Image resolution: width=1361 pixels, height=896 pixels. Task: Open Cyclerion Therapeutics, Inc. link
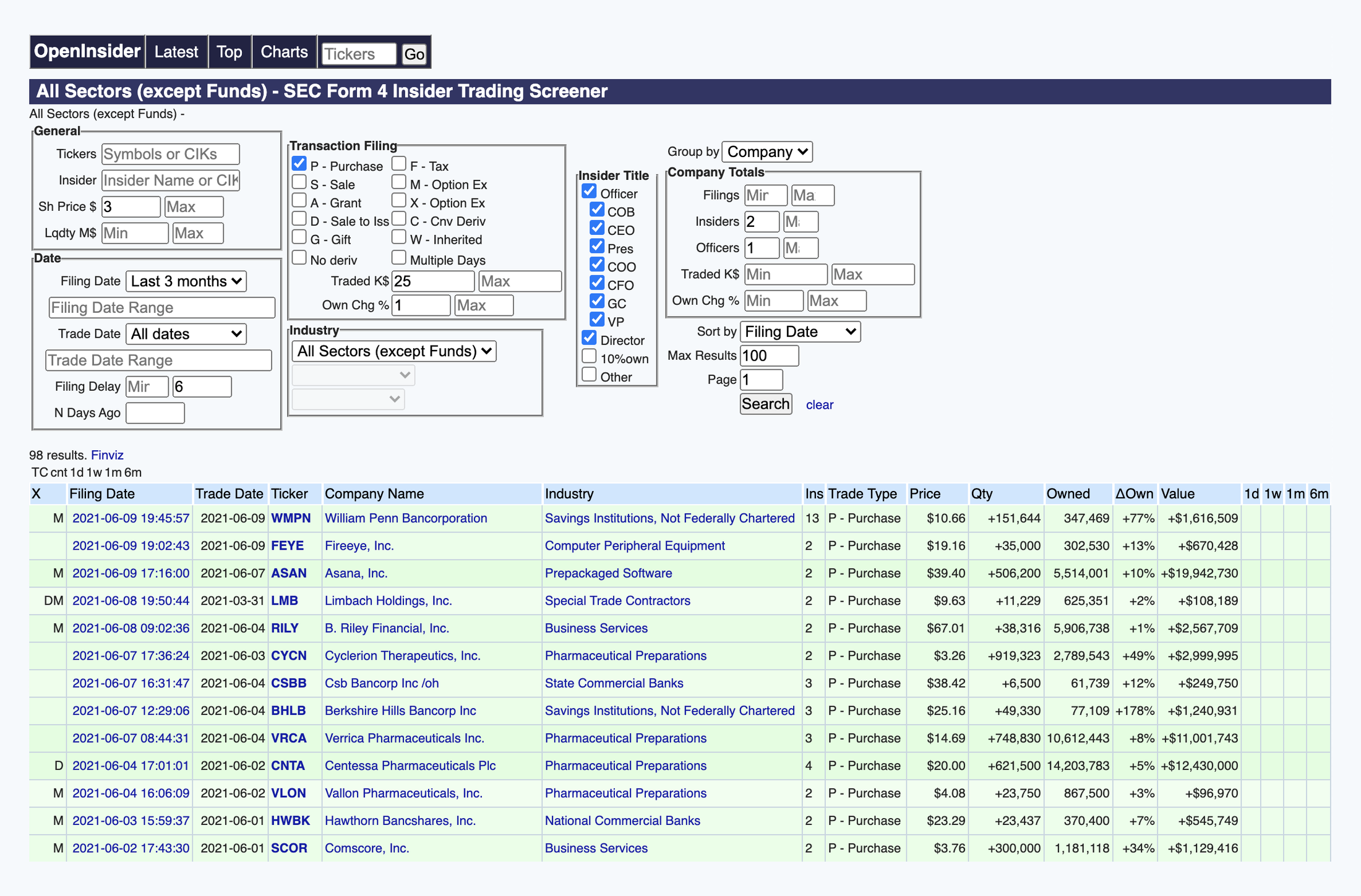[403, 655]
